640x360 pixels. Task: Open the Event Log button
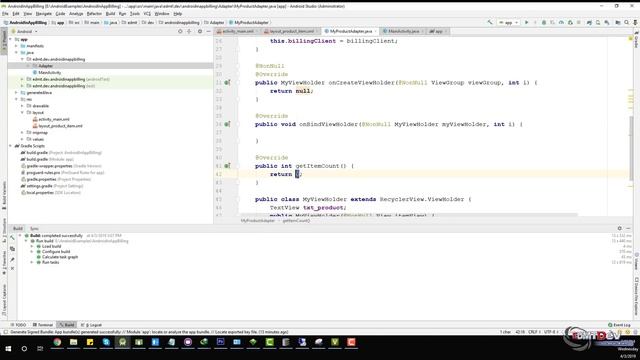point(619,325)
